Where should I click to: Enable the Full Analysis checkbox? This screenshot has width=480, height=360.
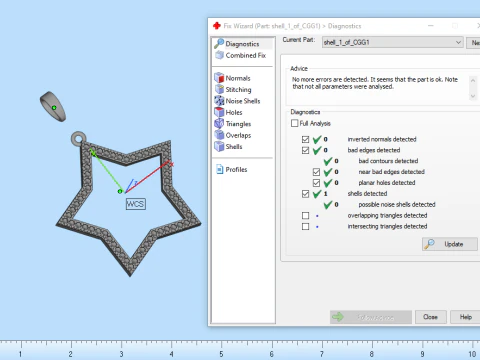click(294, 123)
